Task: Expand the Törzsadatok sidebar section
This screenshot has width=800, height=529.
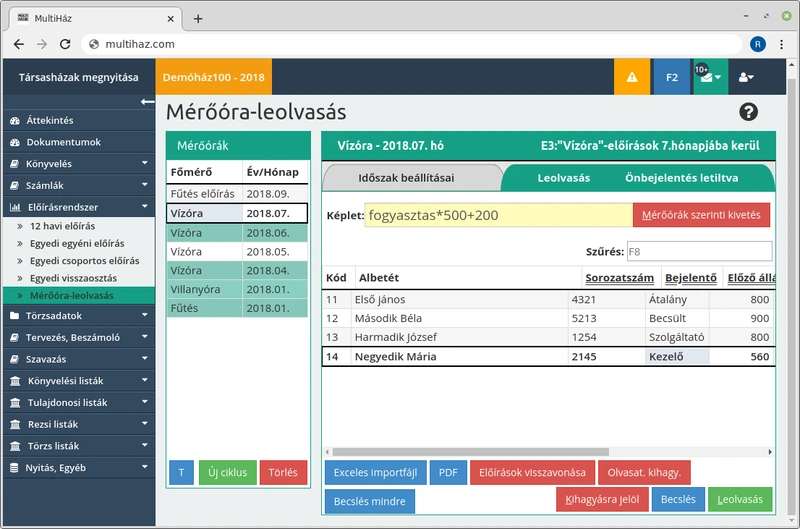Action: point(78,315)
